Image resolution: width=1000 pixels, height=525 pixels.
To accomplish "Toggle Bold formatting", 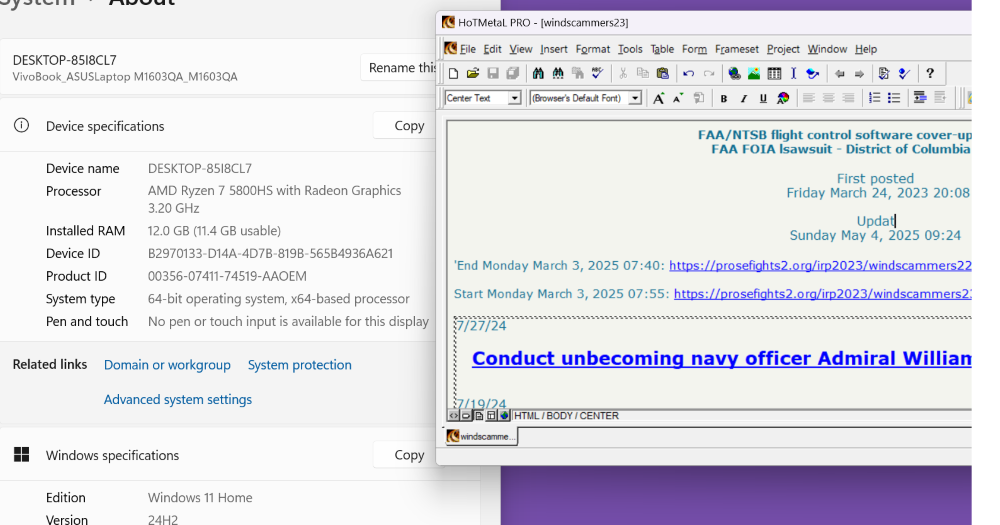I will [x=726, y=98].
